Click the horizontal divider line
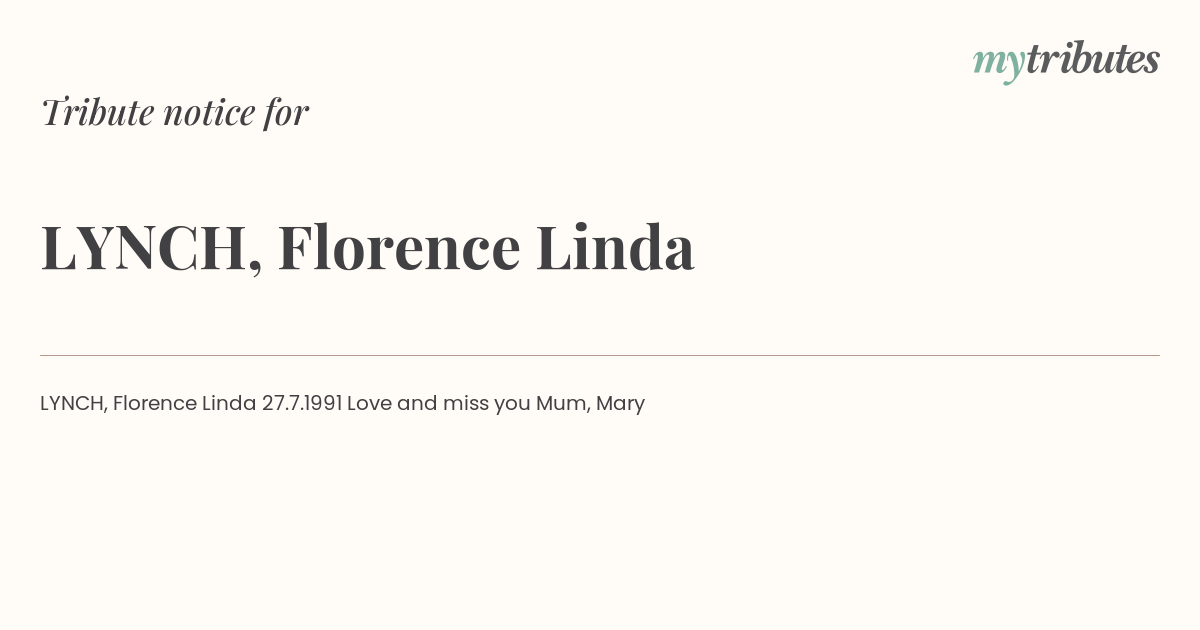Screen dimensions: 1200x630 tap(600, 355)
